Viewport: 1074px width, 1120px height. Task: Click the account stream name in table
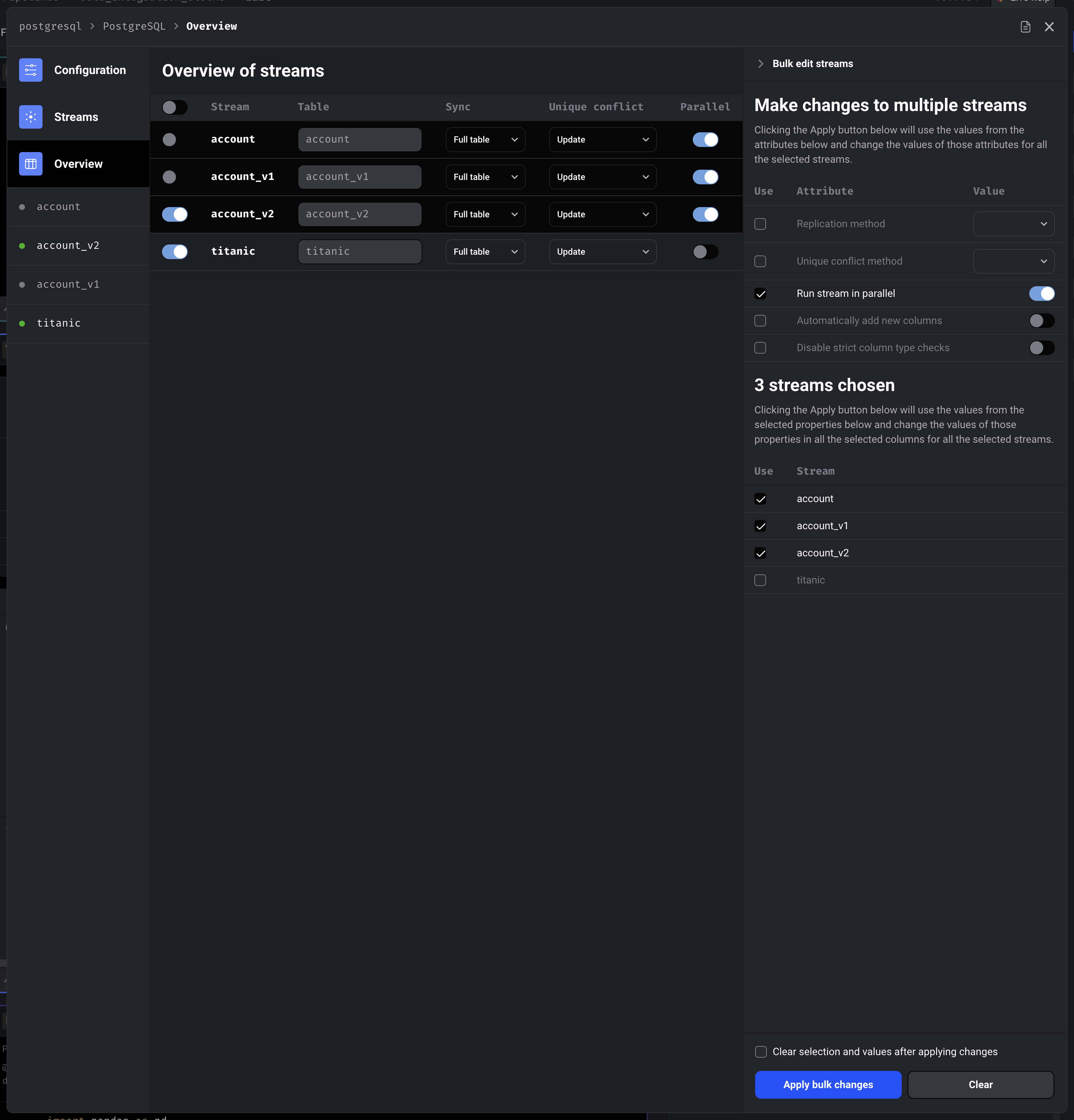tap(233, 139)
